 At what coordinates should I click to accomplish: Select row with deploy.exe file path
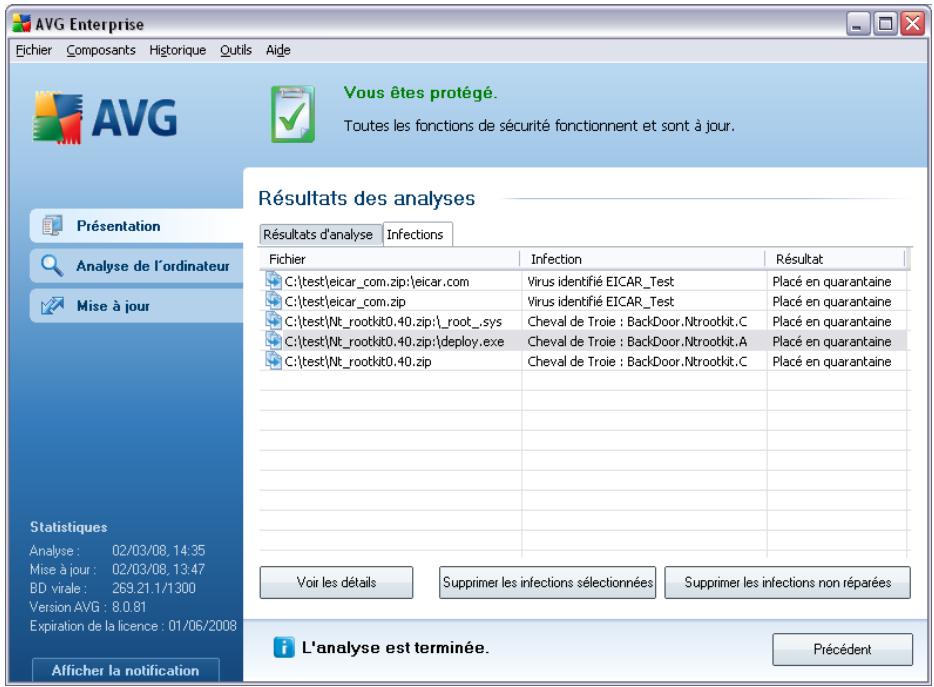(584, 341)
